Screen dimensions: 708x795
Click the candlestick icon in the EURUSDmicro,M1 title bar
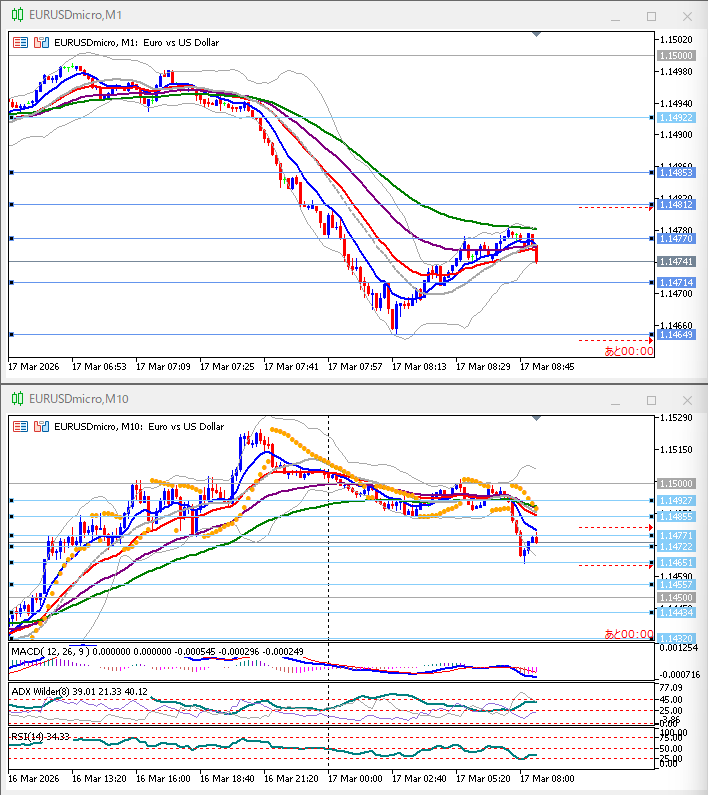pyautogui.click(x=16, y=16)
